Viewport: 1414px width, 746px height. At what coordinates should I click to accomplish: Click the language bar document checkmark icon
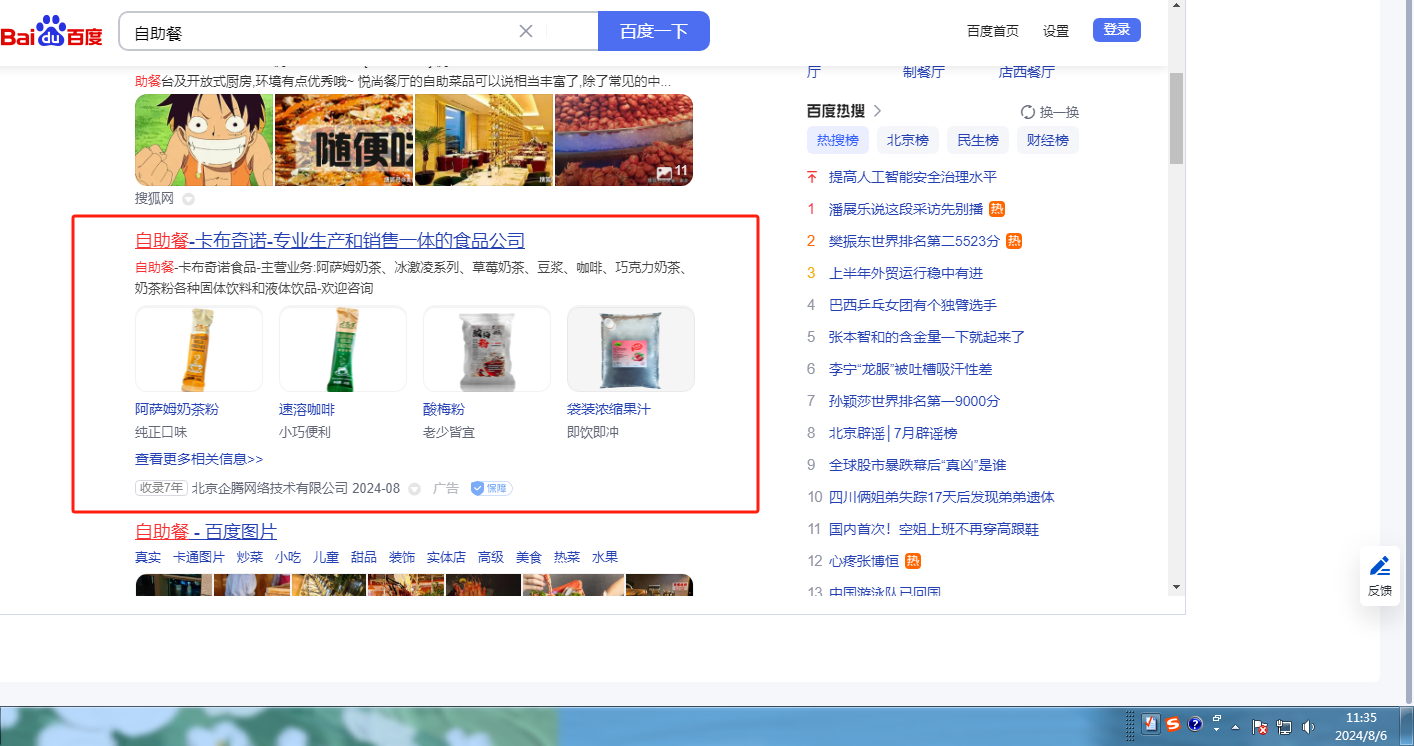click(1151, 724)
